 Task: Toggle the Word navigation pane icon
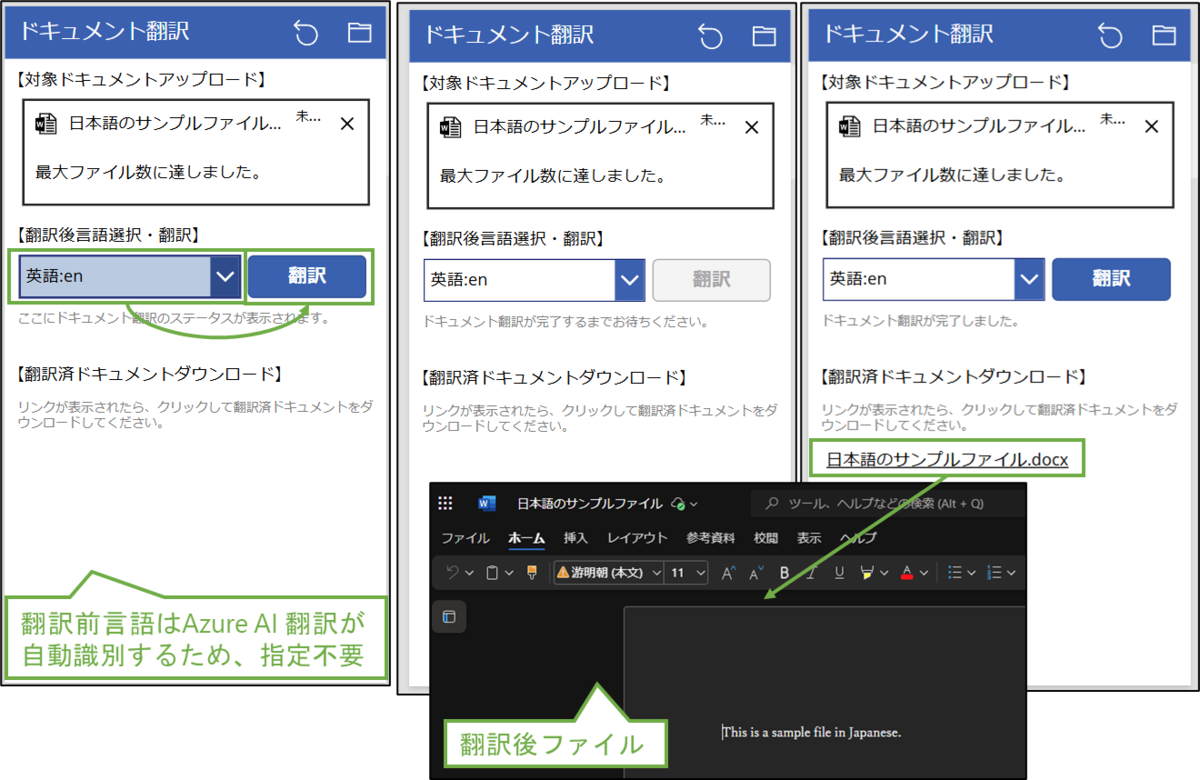click(449, 617)
